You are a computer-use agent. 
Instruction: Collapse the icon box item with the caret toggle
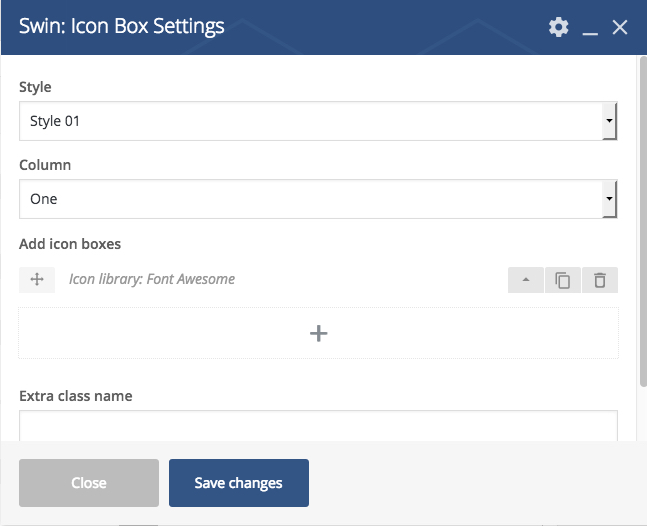coord(526,280)
